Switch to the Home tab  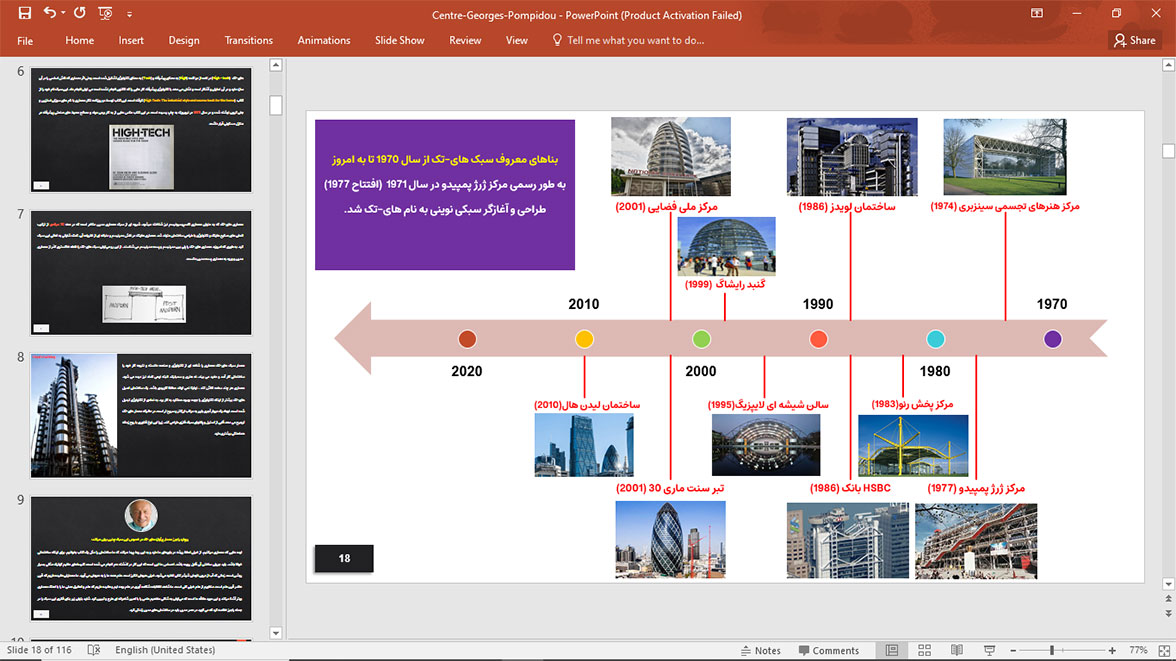(x=80, y=41)
